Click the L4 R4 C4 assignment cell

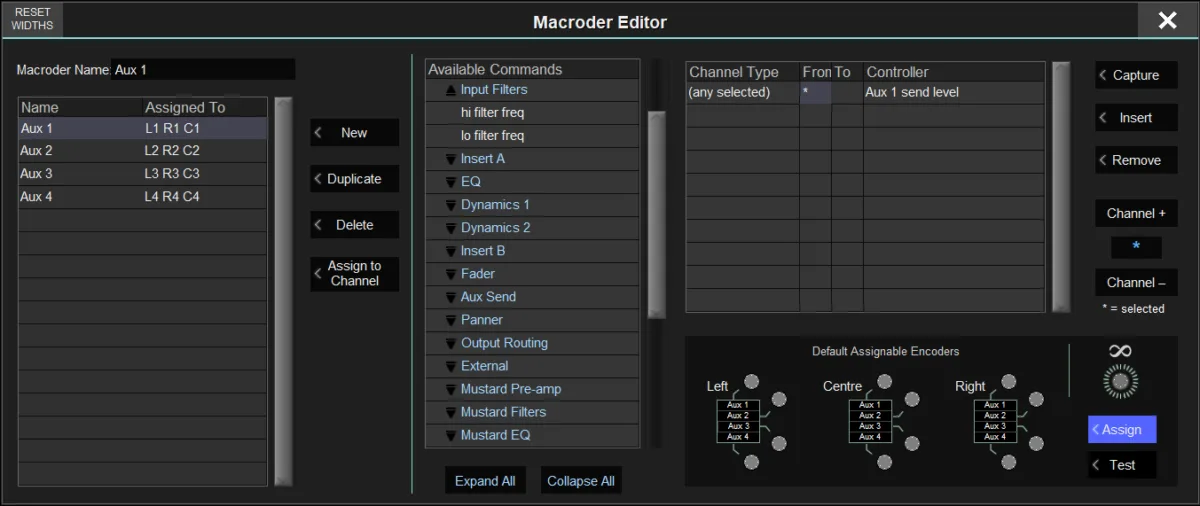[205, 197]
